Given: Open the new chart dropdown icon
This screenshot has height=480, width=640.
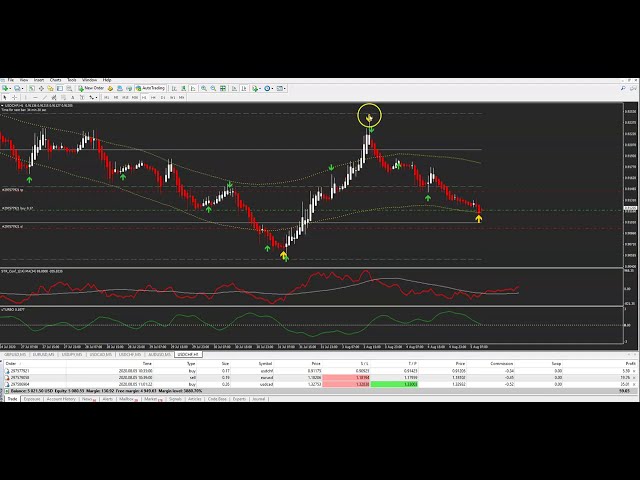Looking at the screenshot, I should pyautogui.click(x=8, y=88).
